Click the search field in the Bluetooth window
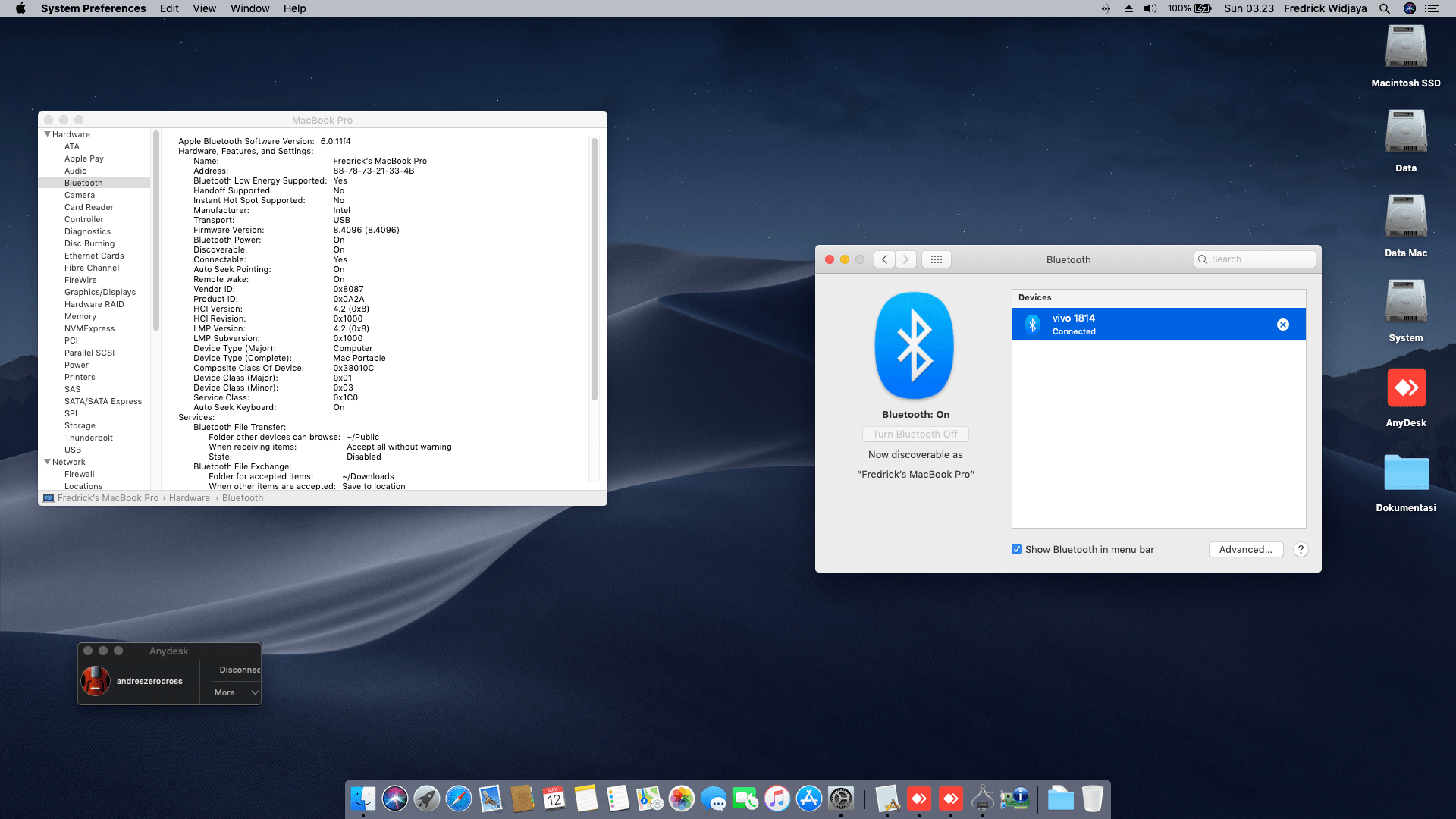The height and width of the screenshot is (819, 1456). click(x=1254, y=259)
